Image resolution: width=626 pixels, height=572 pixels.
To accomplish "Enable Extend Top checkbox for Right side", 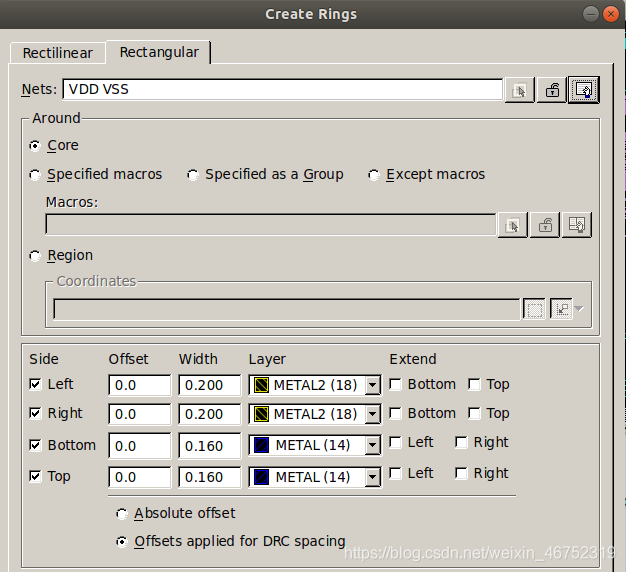I will 474,413.
